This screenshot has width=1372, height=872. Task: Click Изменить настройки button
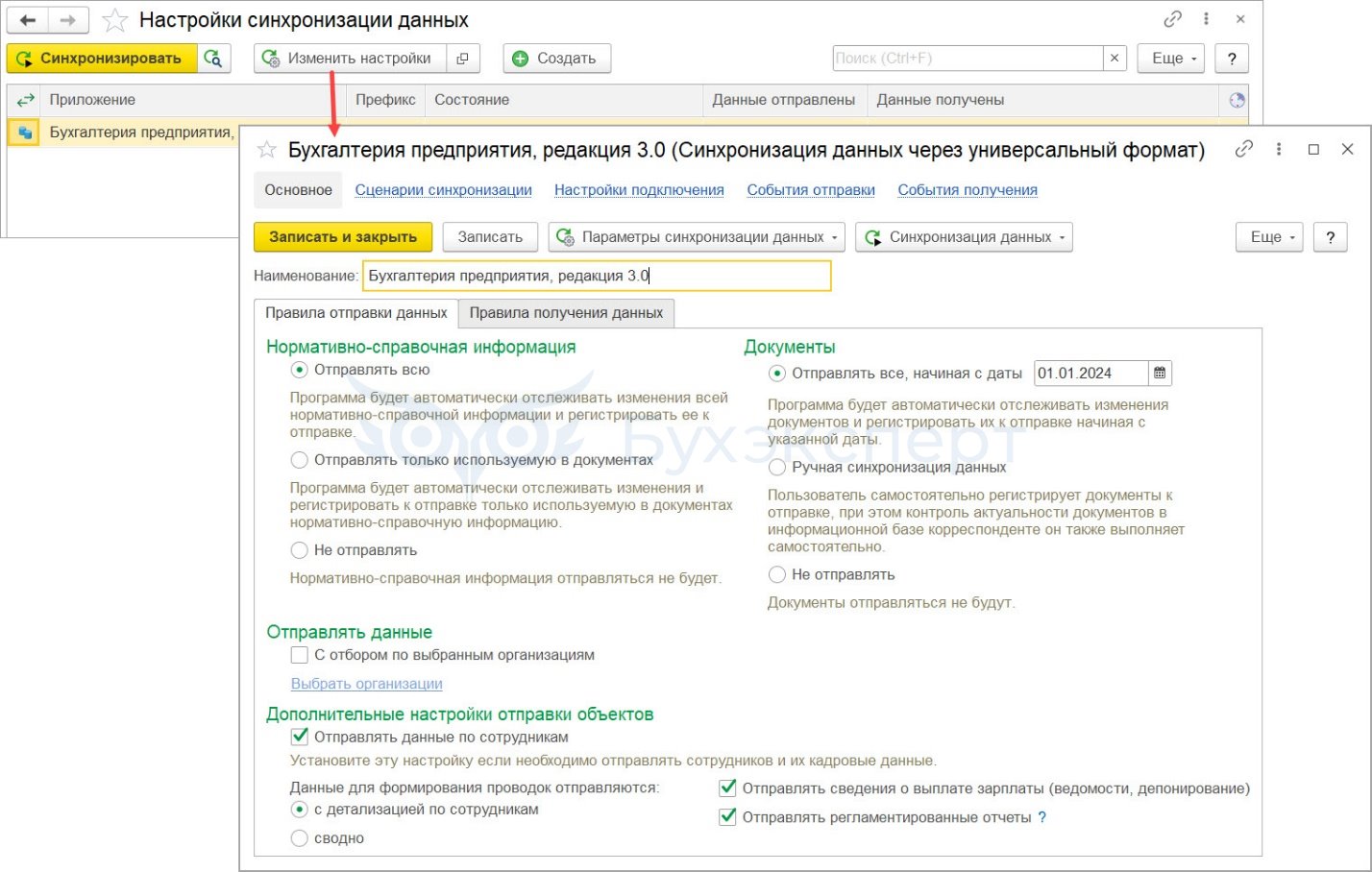click(350, 59)
